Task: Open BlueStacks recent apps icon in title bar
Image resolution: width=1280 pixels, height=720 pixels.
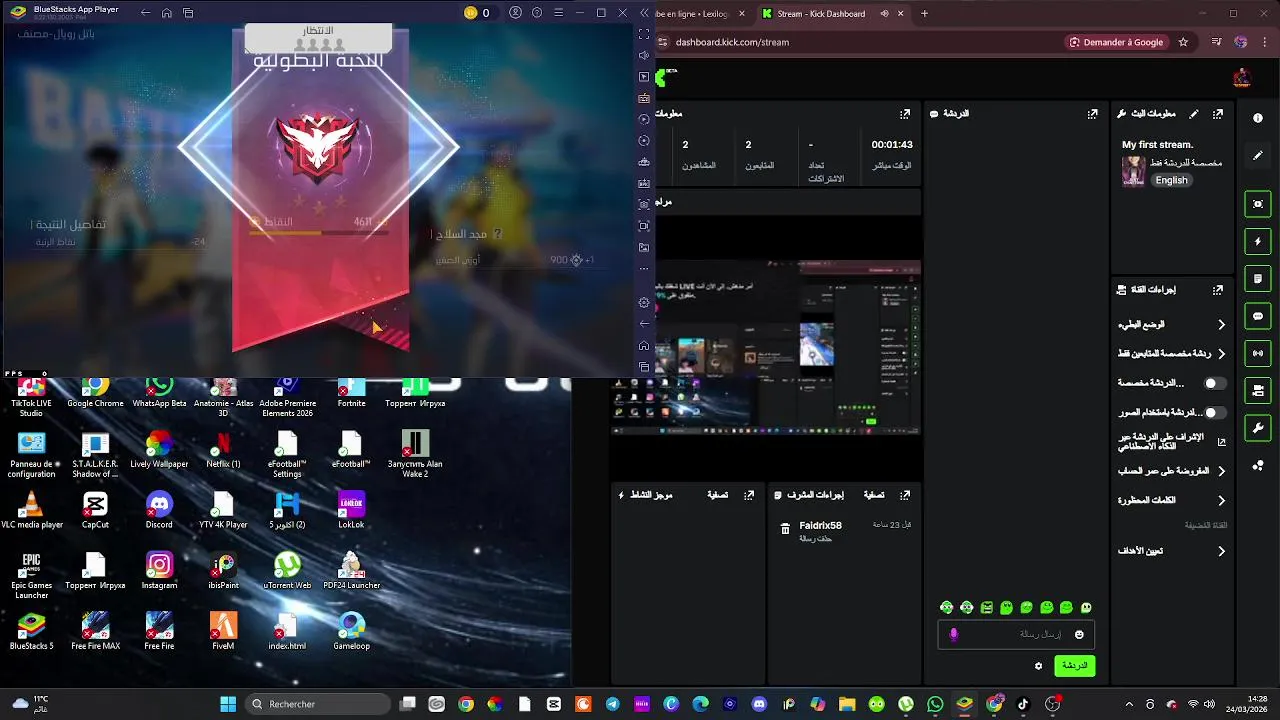Action: pyautogui.click(x=188, y=13)
